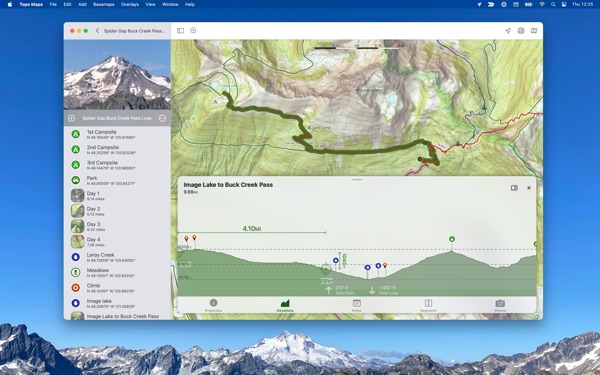600x375 pixels.
Task: Toggle the sidebar with the toolbar sidebar icon
Action: click(181, 31)
